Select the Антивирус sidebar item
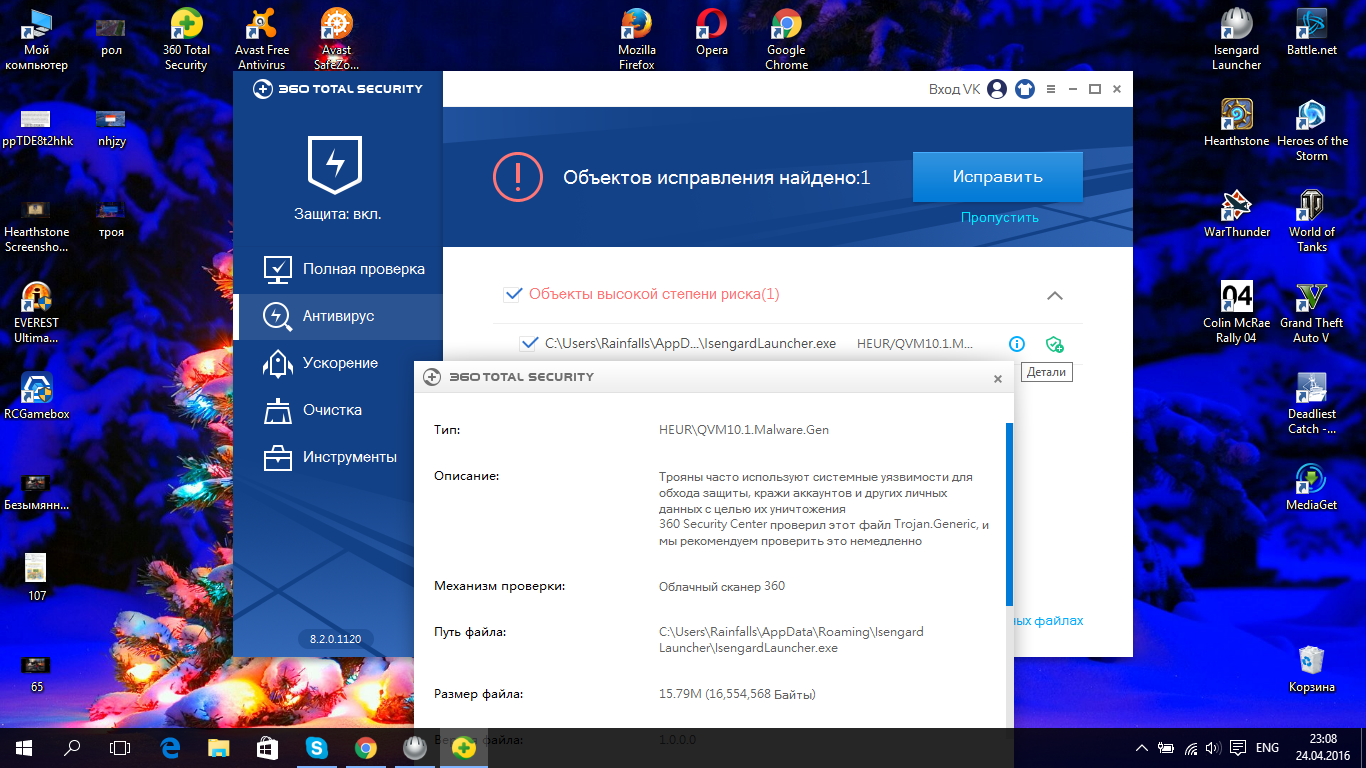The width and height of the screenshot is (1366, 768). click(338, 316)
